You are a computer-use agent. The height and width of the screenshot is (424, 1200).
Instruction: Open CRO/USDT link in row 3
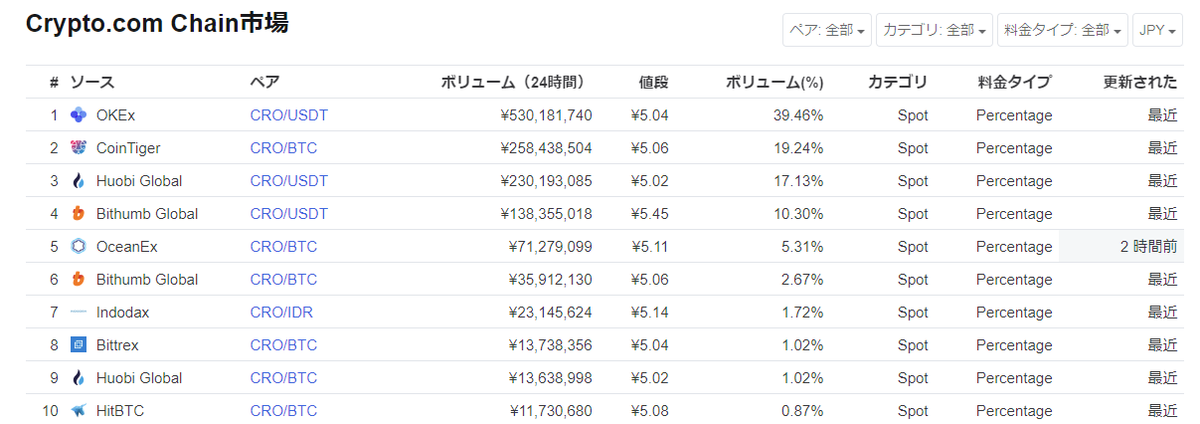tap(289, 181)
